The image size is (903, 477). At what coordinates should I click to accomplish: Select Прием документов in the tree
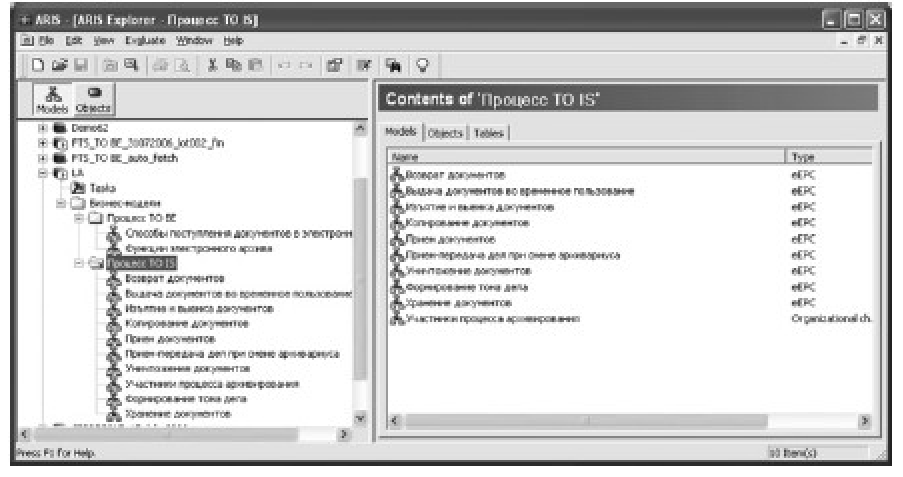coord(170,339)
